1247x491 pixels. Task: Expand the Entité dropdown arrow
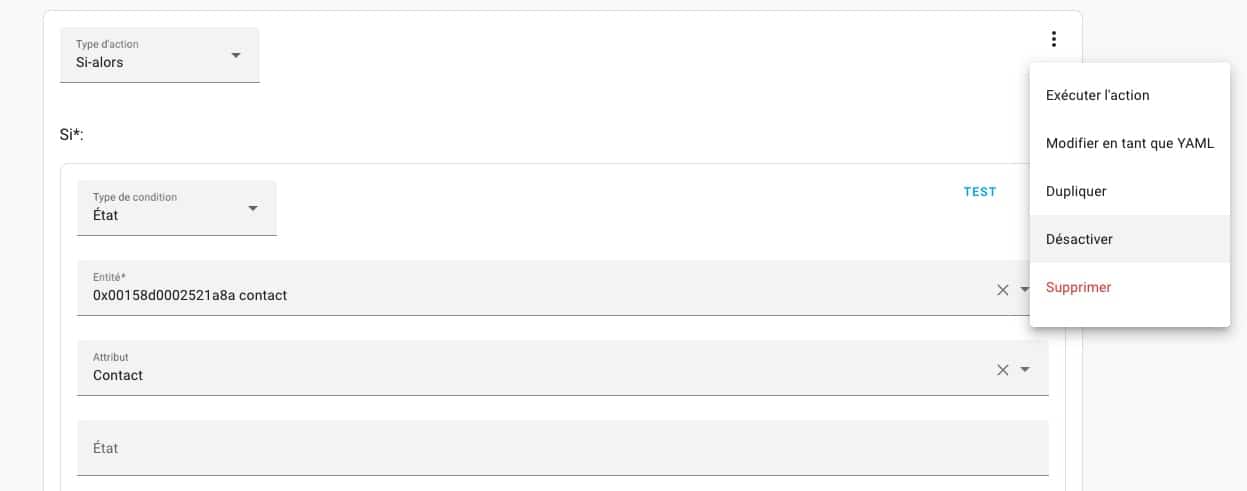coord(1024,290)
